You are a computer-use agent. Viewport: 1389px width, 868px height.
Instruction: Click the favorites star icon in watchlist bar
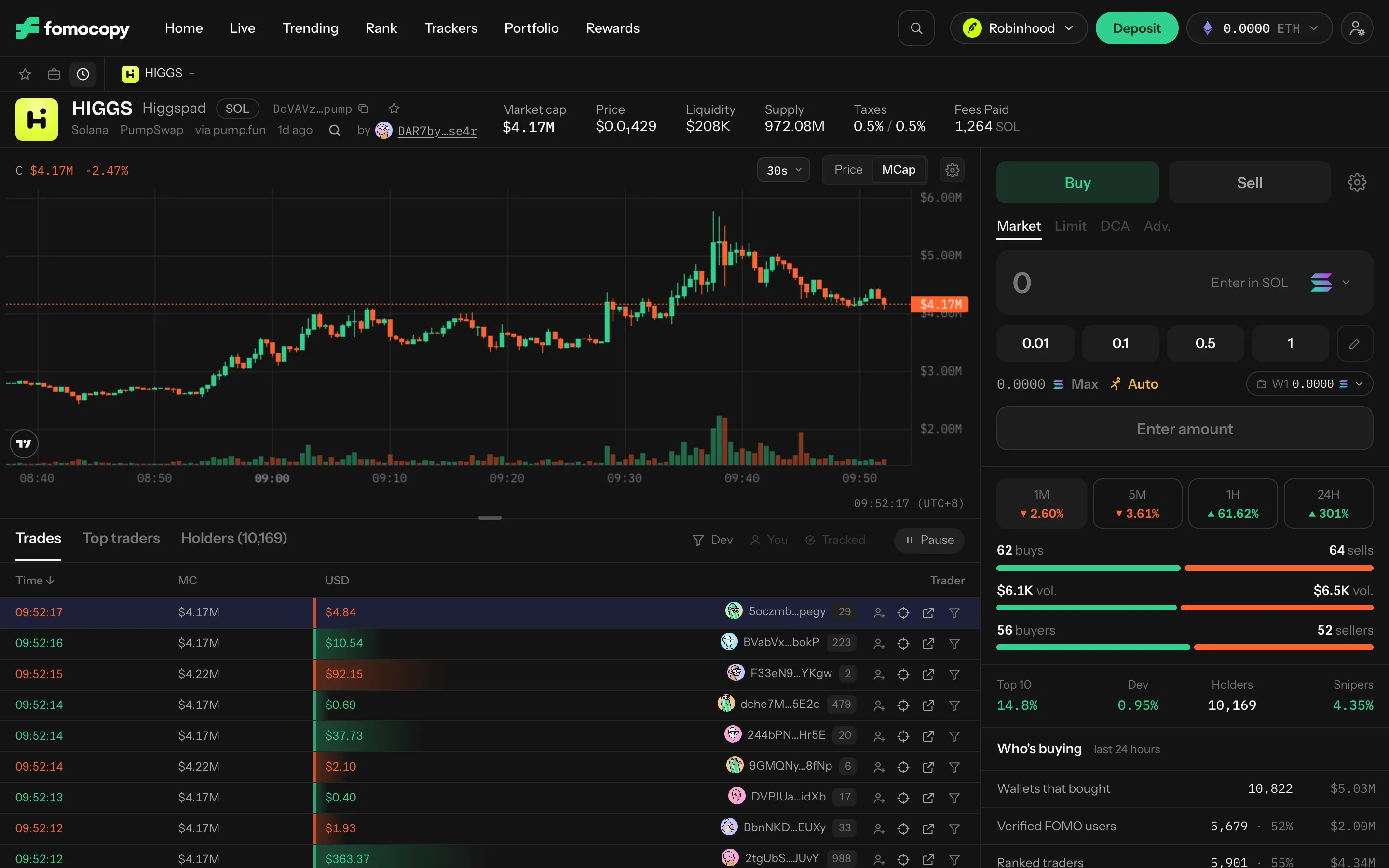pyautogui.click(x=25, y=74)
